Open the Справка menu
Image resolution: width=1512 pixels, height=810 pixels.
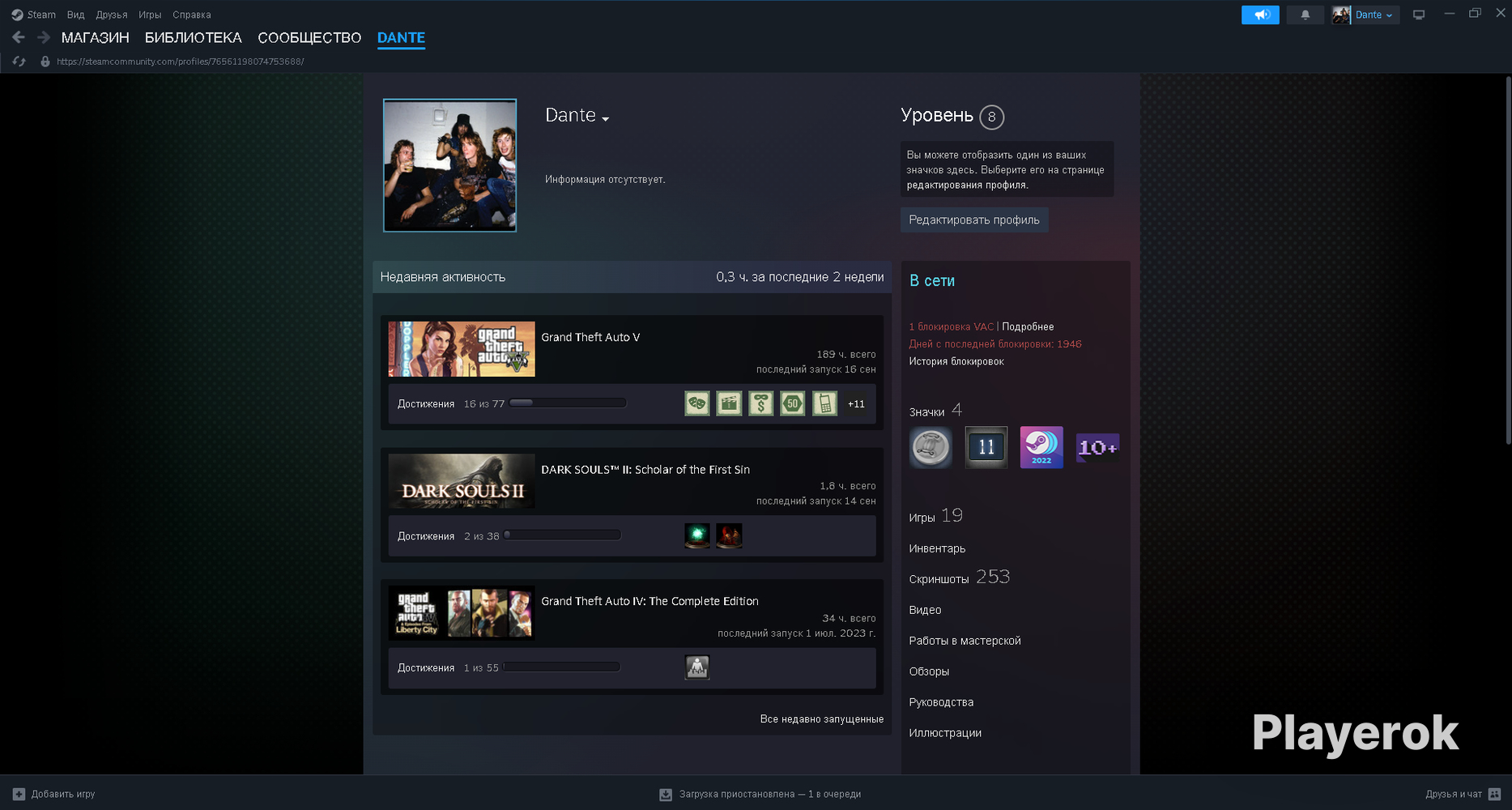pos(192,15)
